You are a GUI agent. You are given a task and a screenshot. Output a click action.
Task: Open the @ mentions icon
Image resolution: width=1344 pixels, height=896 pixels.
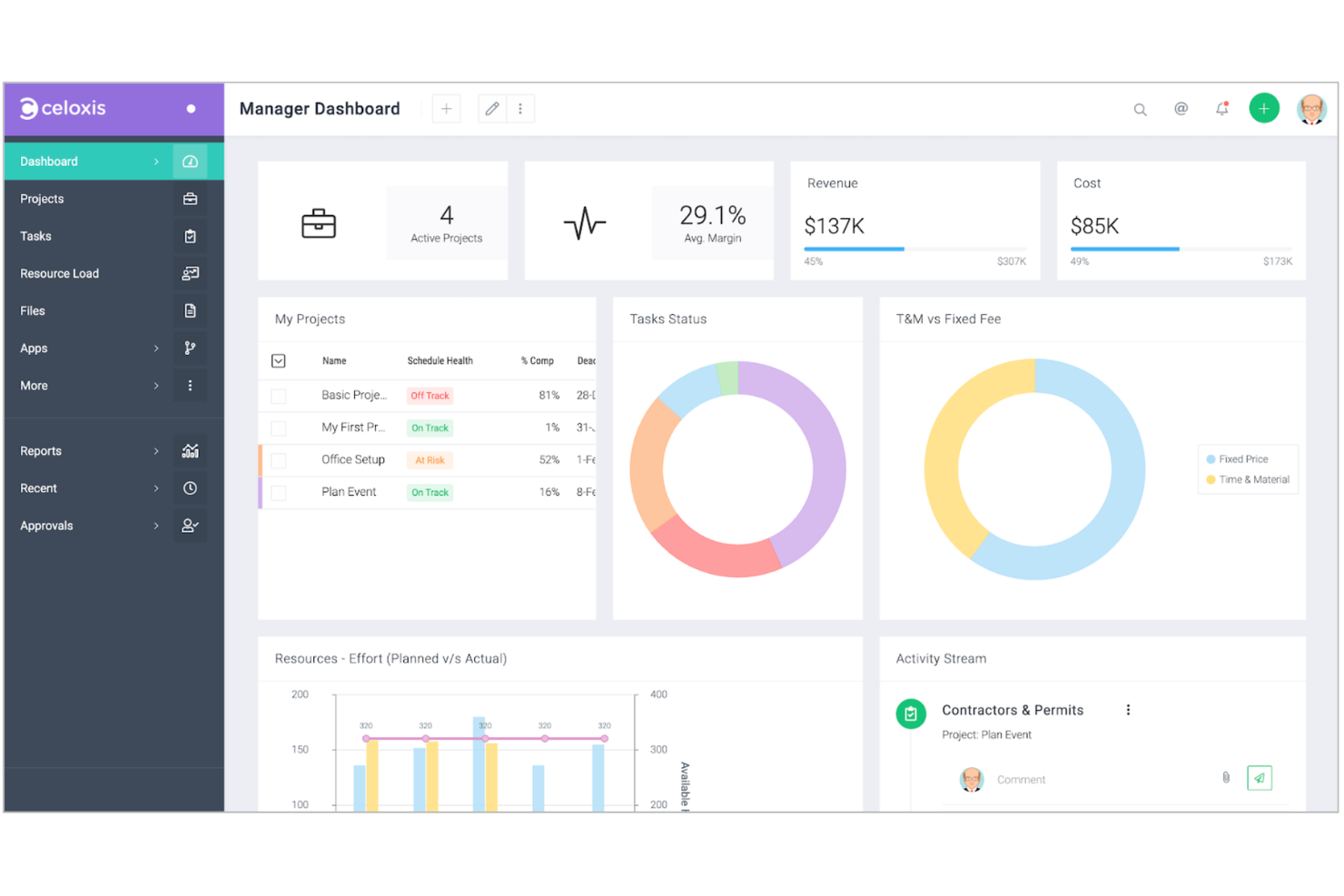click(1181, 109)
